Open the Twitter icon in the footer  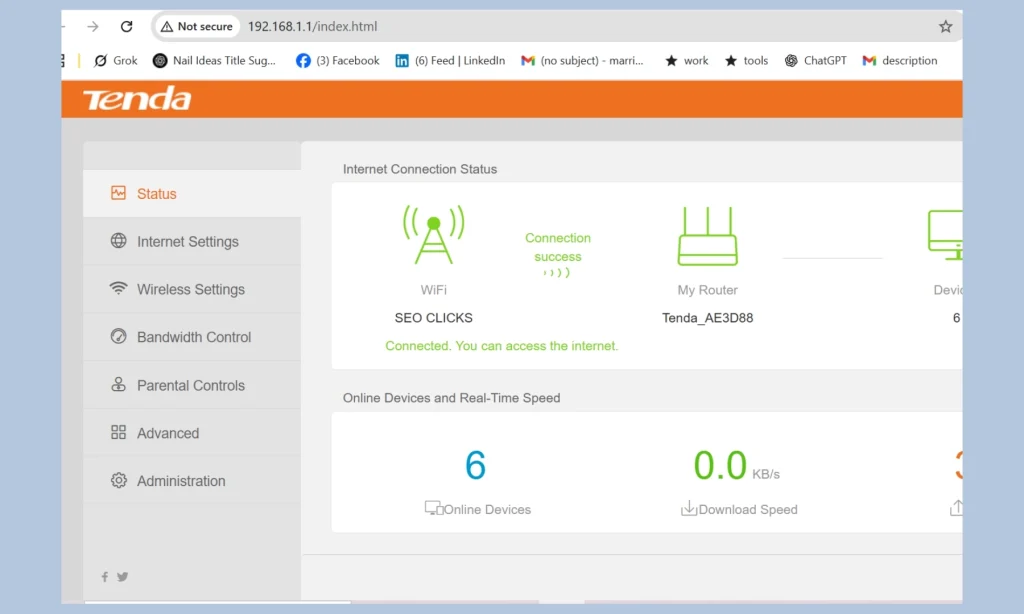[122, 577]
